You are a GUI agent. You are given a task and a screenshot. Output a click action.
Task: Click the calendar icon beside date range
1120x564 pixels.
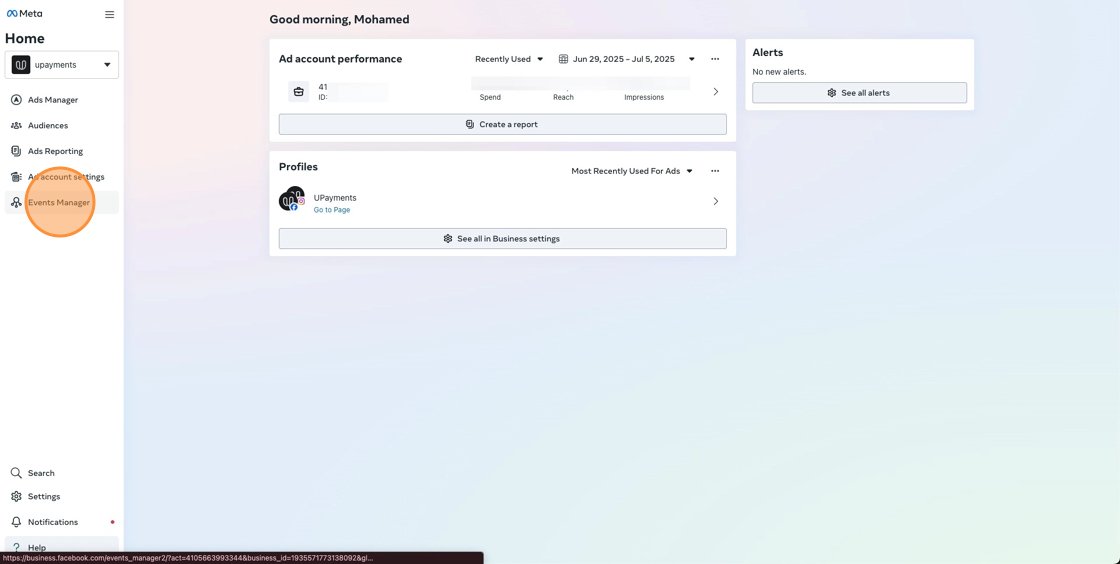coord(563,59)
